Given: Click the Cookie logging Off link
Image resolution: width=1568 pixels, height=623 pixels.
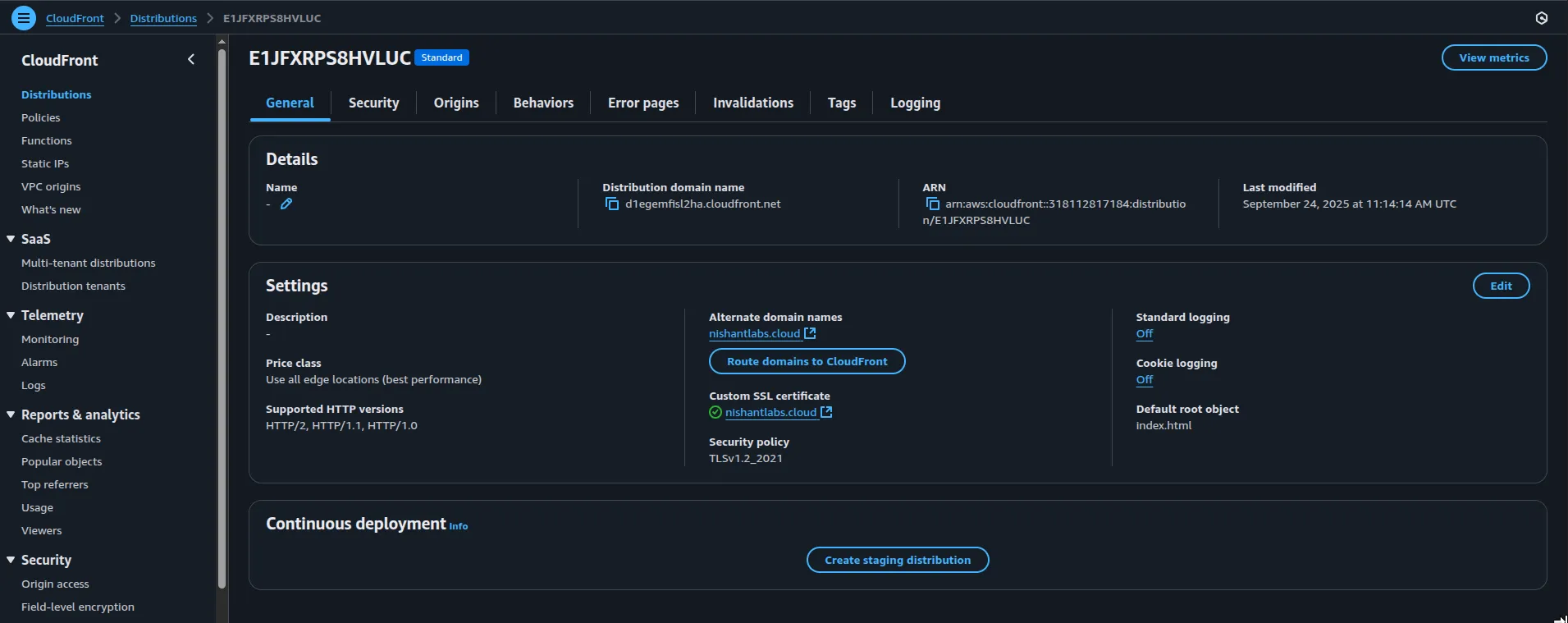Looking at the screenshot, I should [1144, 380].
